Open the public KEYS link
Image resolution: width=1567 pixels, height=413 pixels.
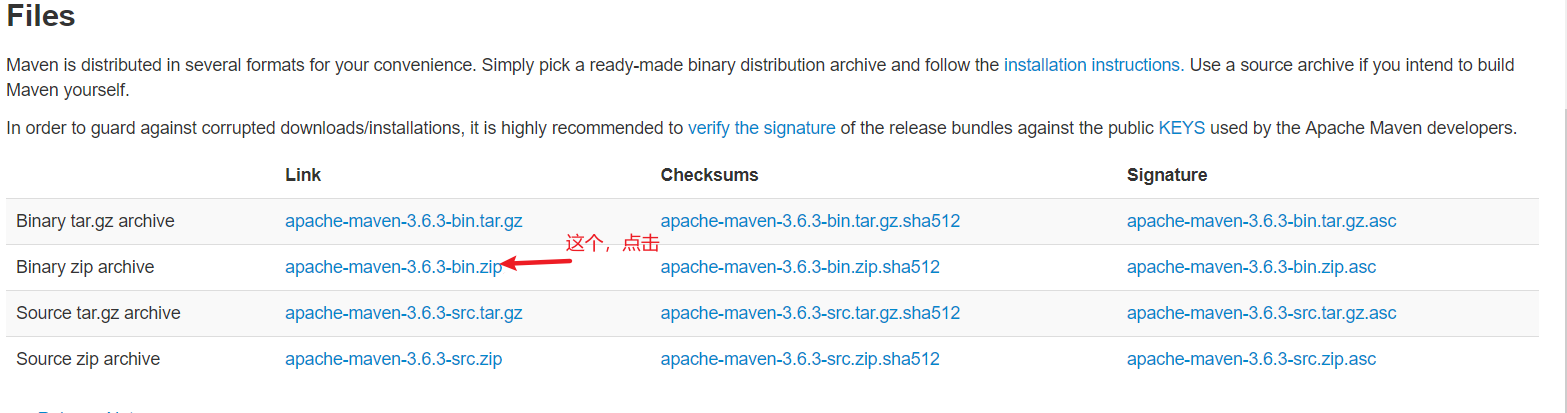[x=1182, y=128]
